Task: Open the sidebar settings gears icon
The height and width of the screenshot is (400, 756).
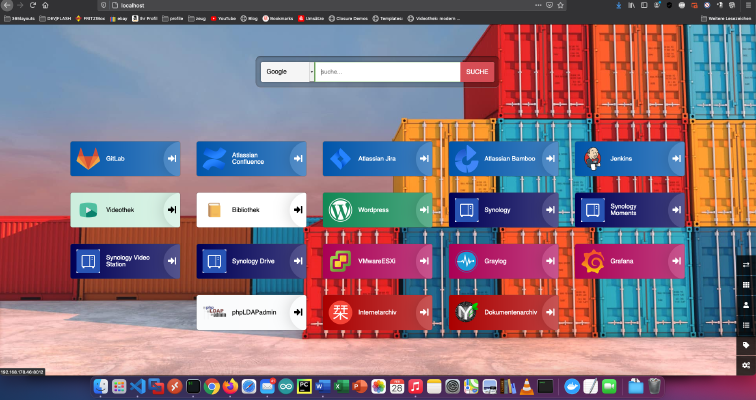Action: coord(746,365)
